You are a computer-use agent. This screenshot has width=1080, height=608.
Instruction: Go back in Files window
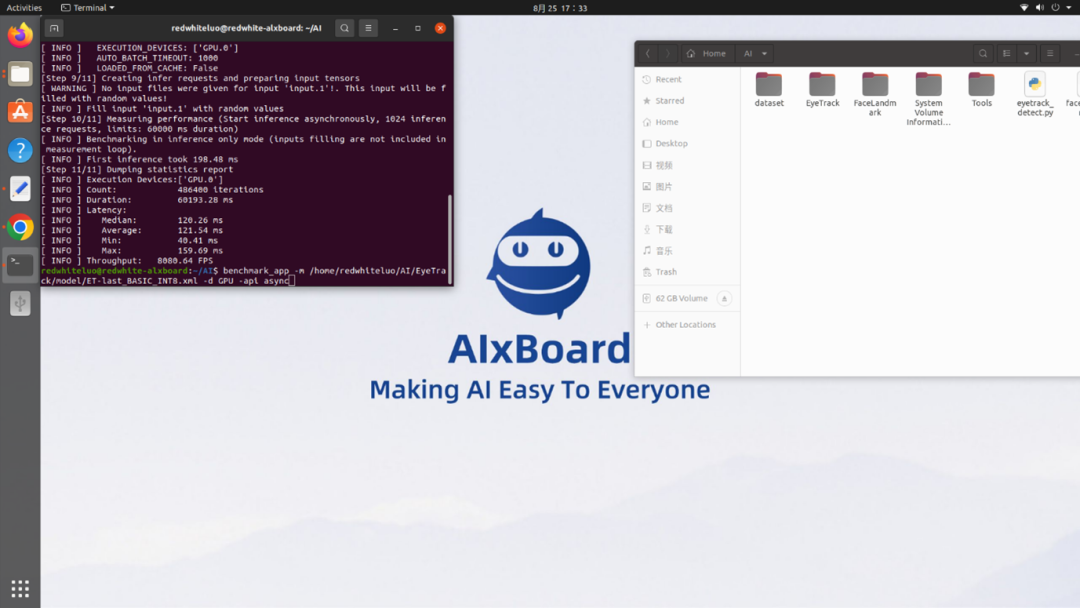pyautogui.click(x=647, y=53)
